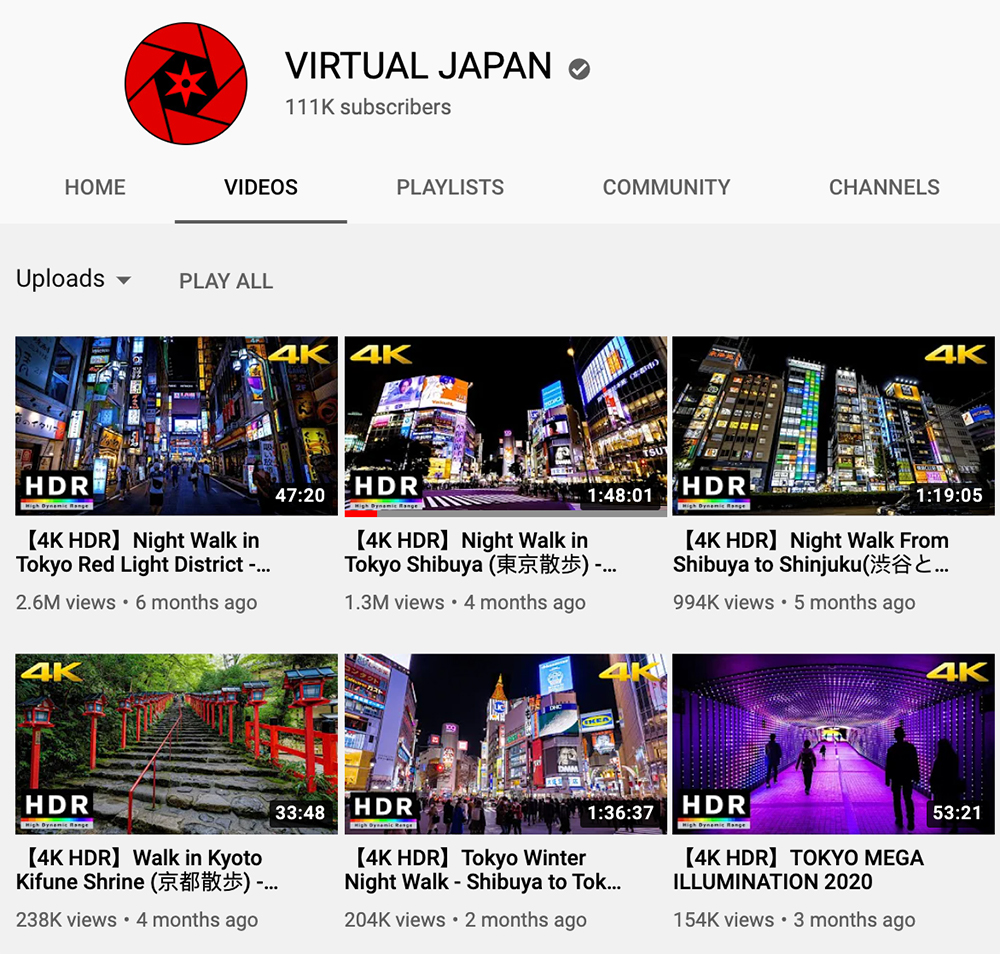Open the Tokyo Red Light District video thumbnail
1000x954 pixels.
pos(176,426)
